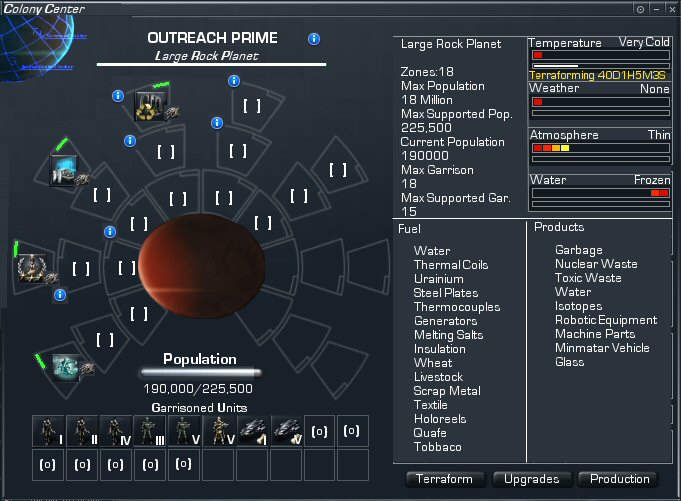Select Robotic Equipment in Products list
This screenshot has height=501, width=681.
[x=606, y=320]
